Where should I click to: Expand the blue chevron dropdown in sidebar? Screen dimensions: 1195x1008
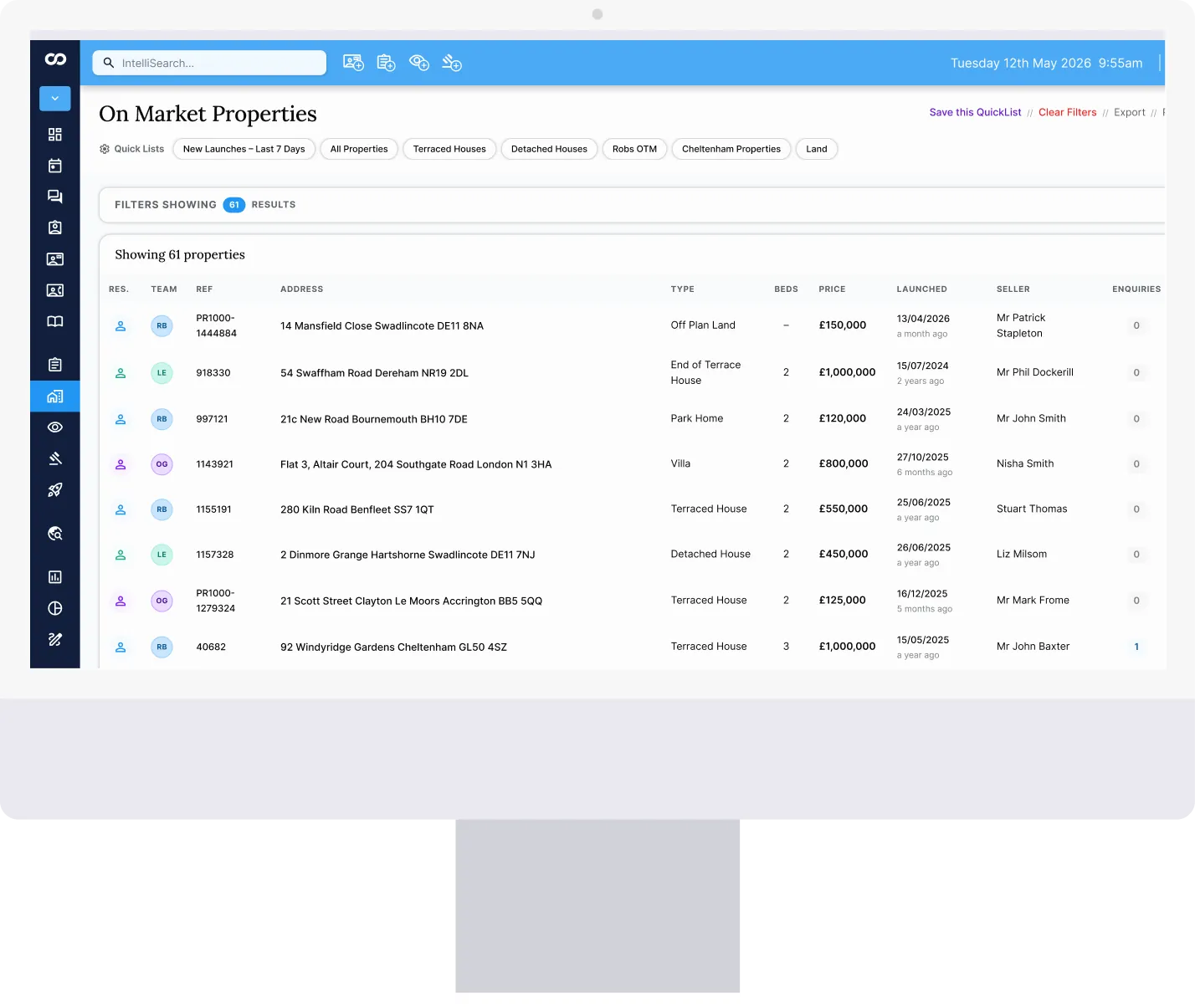point(55,99)
